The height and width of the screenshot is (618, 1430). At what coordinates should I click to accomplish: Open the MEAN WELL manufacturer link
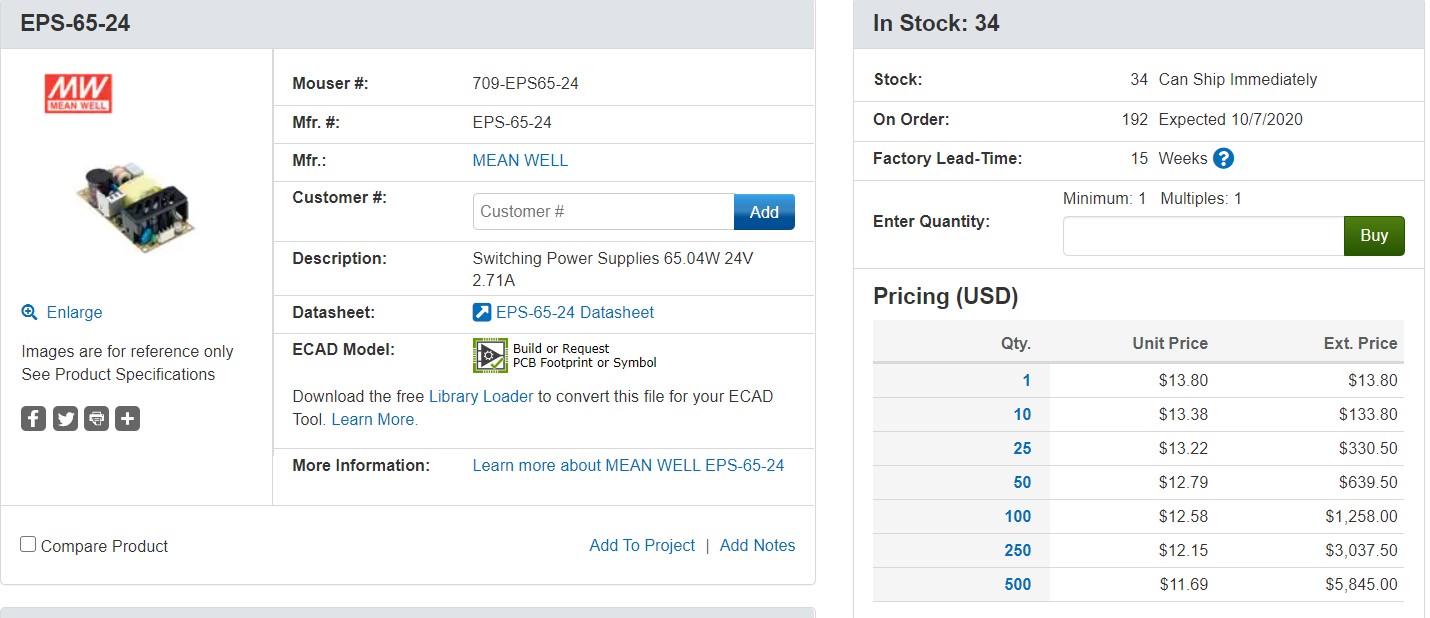(x=520, y=160)
